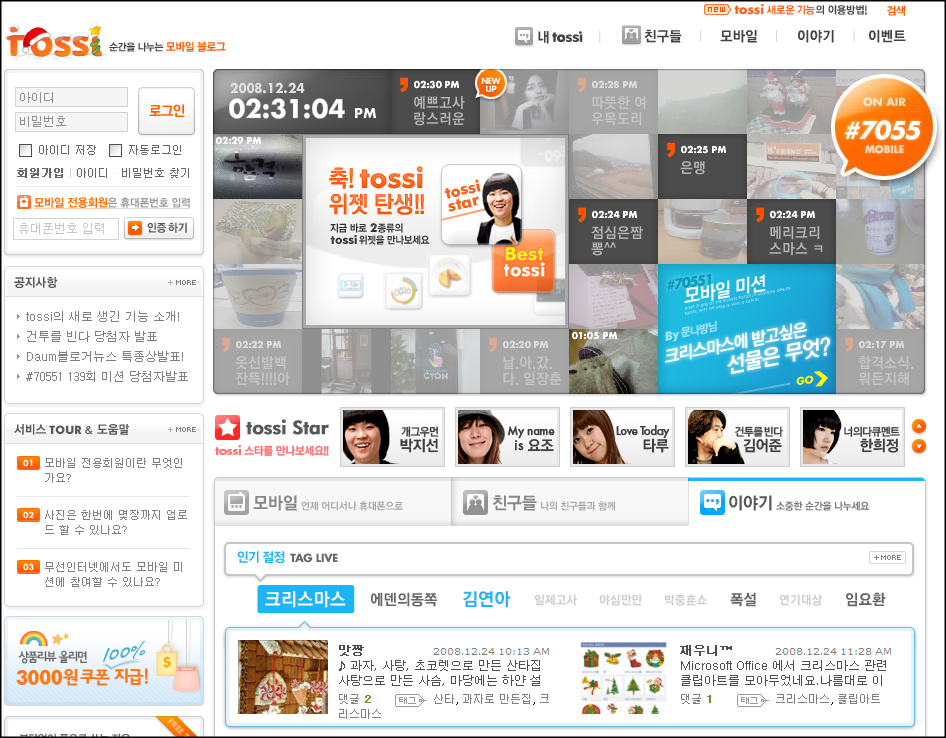This screenshot has height=738, width=946.
Task: Expand 서비스 TOUR & 도움말 MORE link
Action: tap(182, 430)
